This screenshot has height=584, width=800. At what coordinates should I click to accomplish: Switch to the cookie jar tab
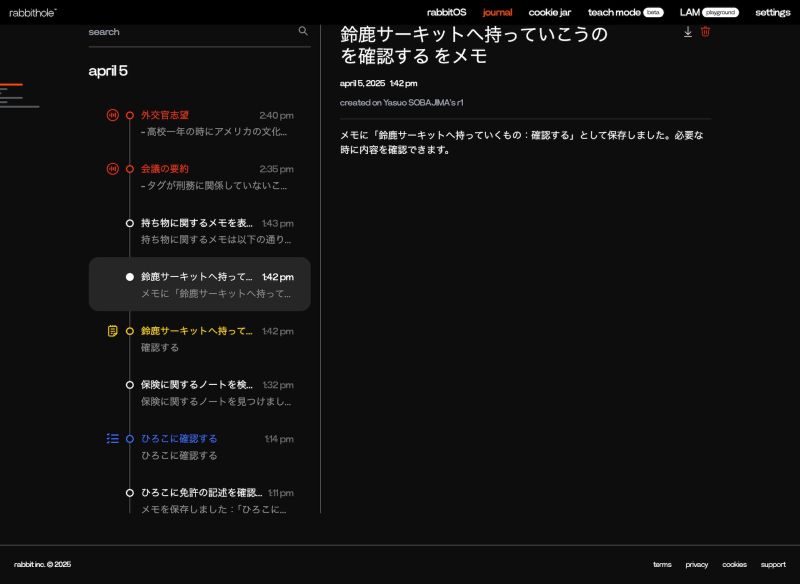click(x=549, y=12)
